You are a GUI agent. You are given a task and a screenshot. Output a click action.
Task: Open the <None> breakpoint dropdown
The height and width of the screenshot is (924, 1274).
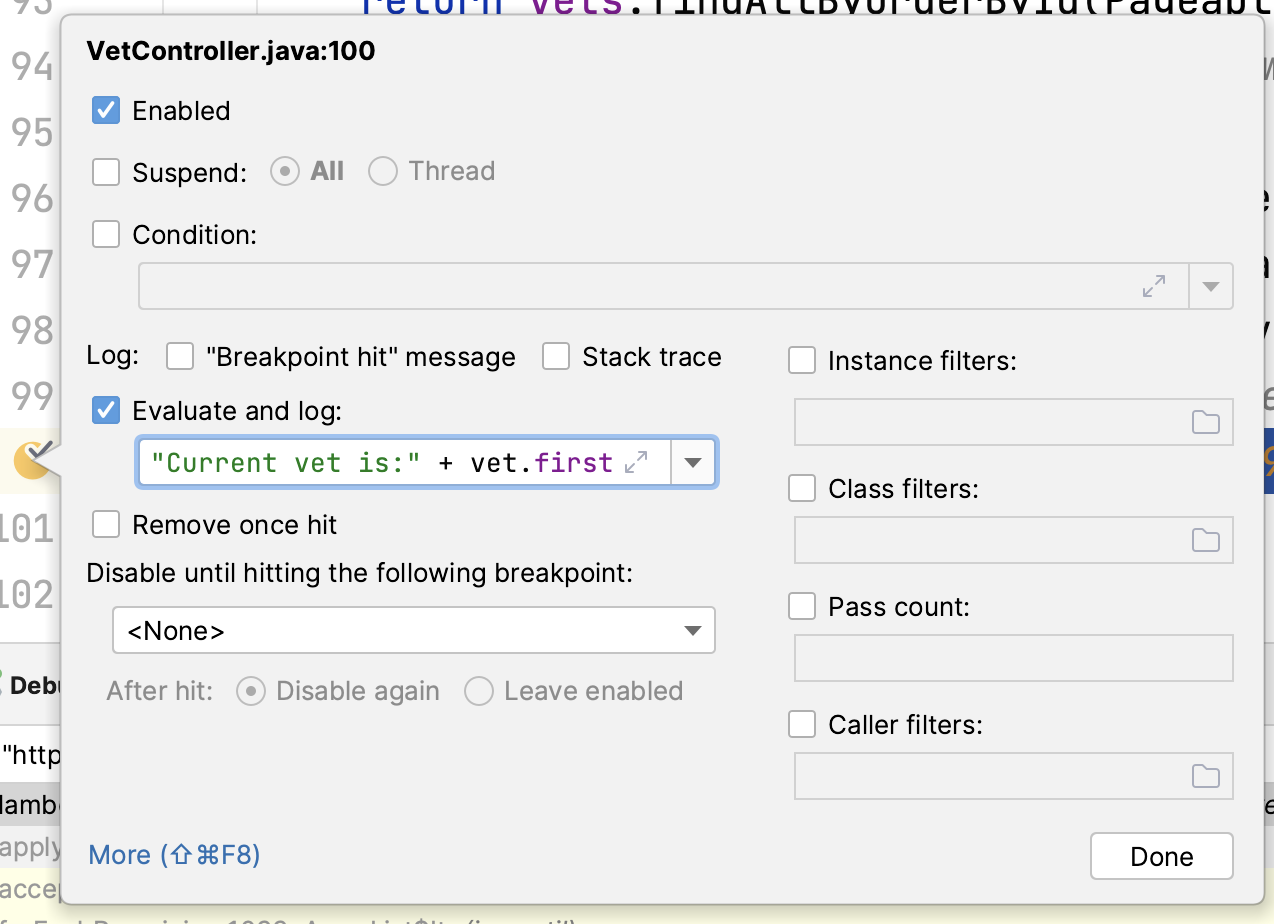[x=413, y=630]
